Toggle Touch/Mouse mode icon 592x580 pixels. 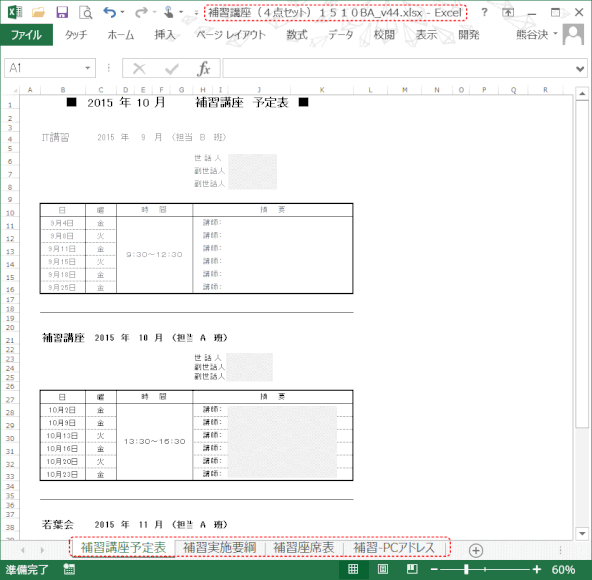coord(169,12)
